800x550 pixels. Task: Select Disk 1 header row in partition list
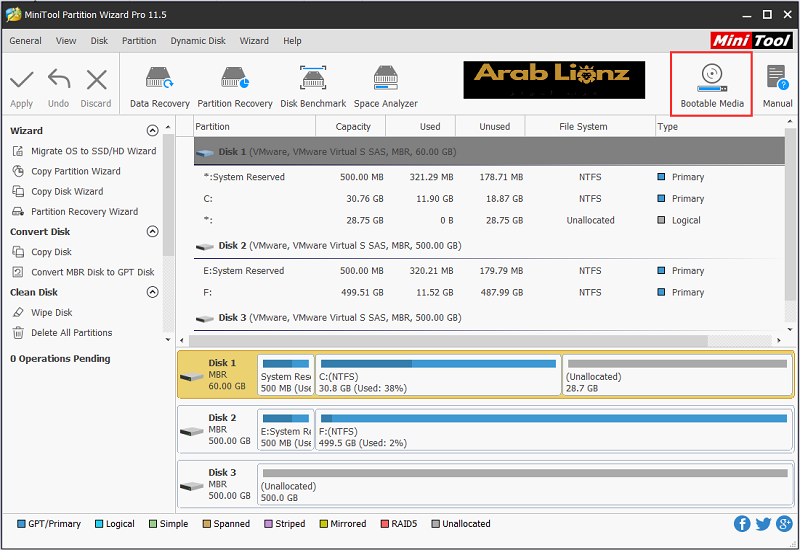click(x=489, y=152)
